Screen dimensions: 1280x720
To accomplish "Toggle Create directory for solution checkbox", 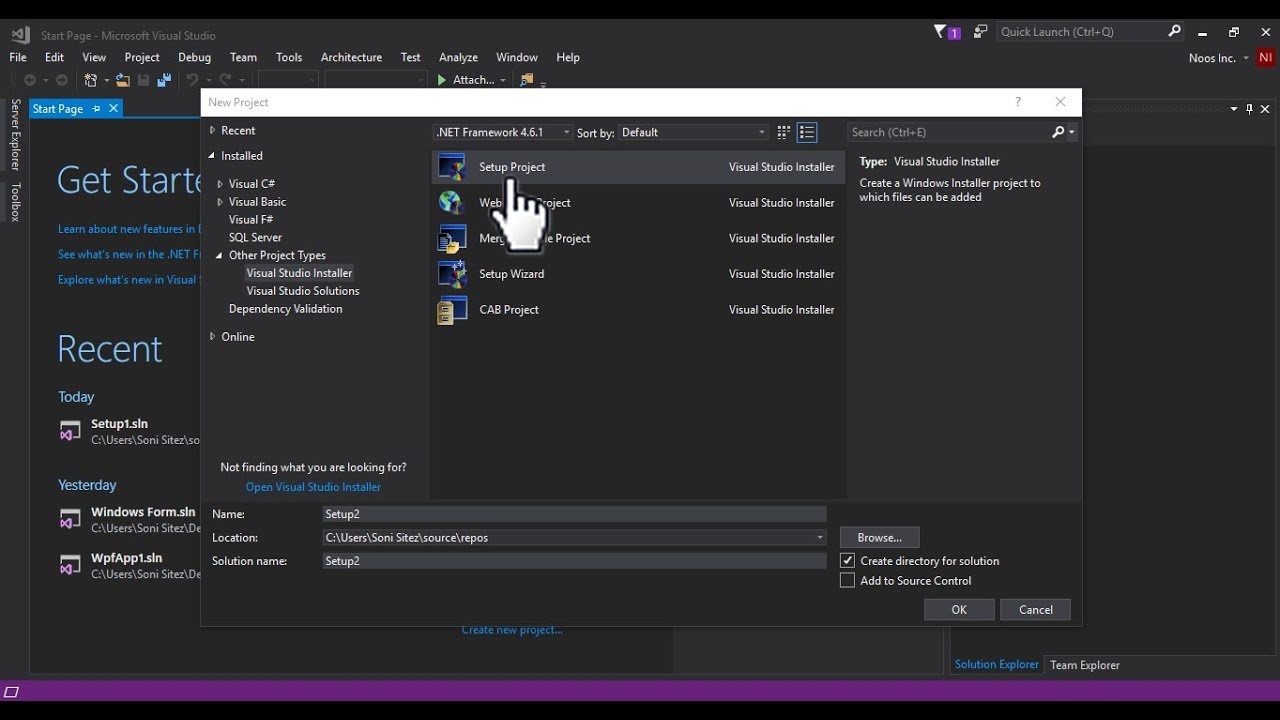I will tap(848, 561).
